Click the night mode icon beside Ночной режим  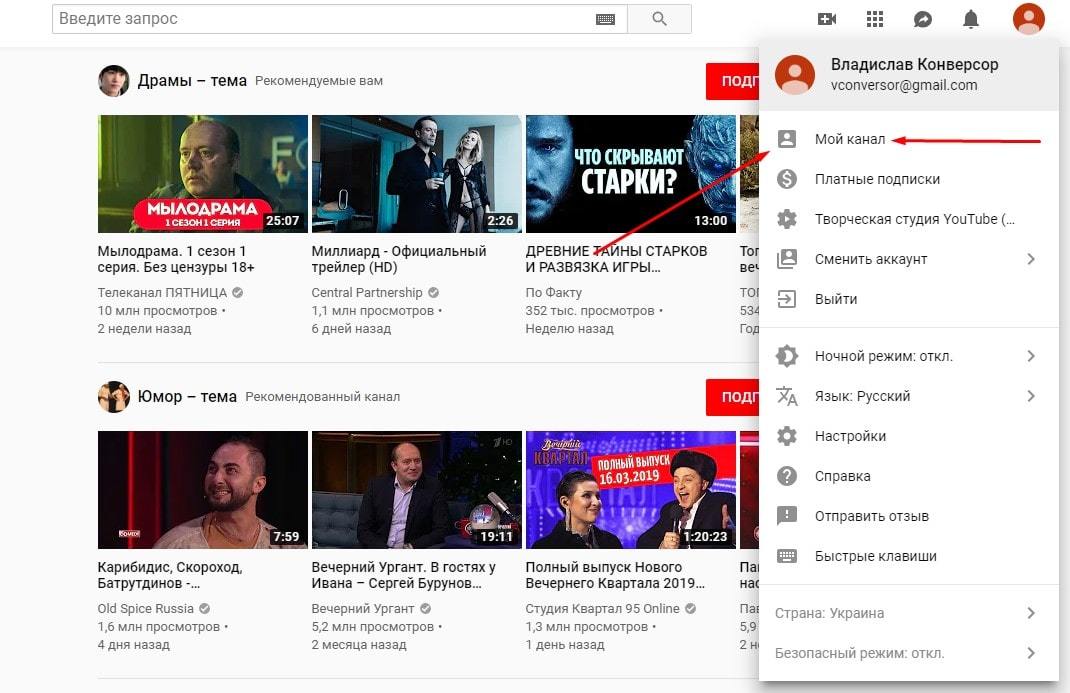point(787,356)
